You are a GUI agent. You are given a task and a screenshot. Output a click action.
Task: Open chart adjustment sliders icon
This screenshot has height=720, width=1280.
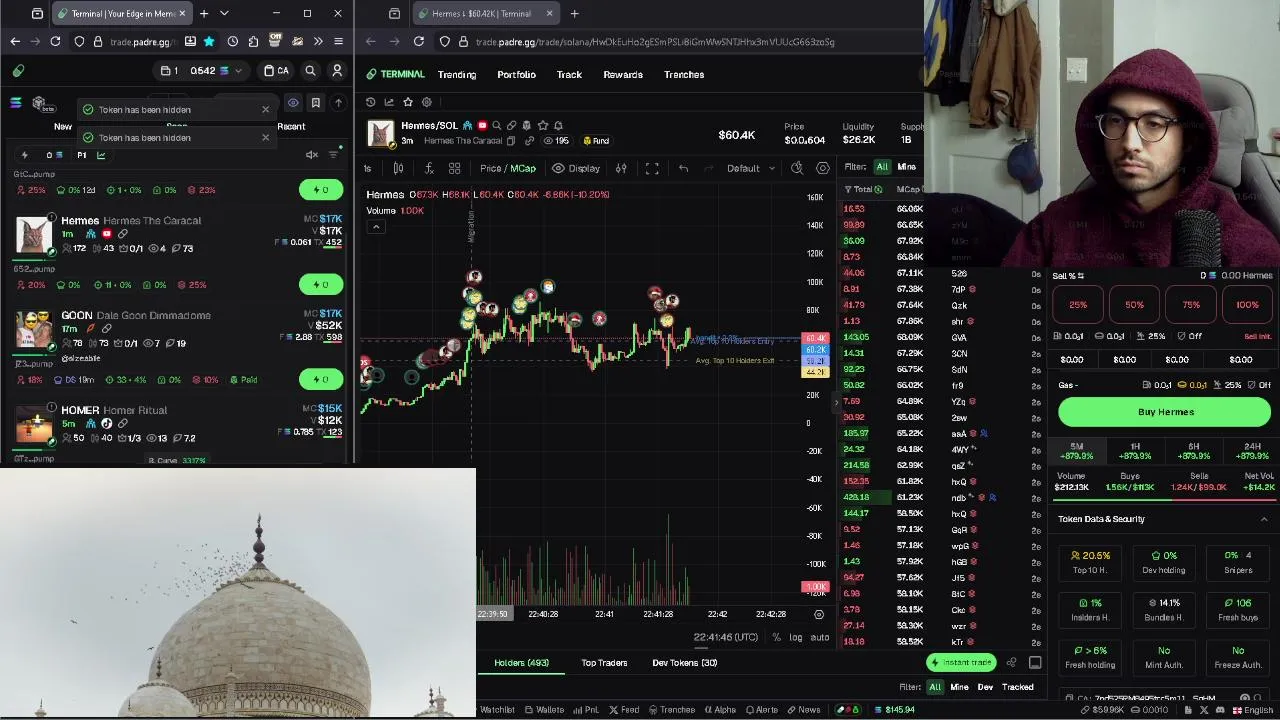[621, 168]
